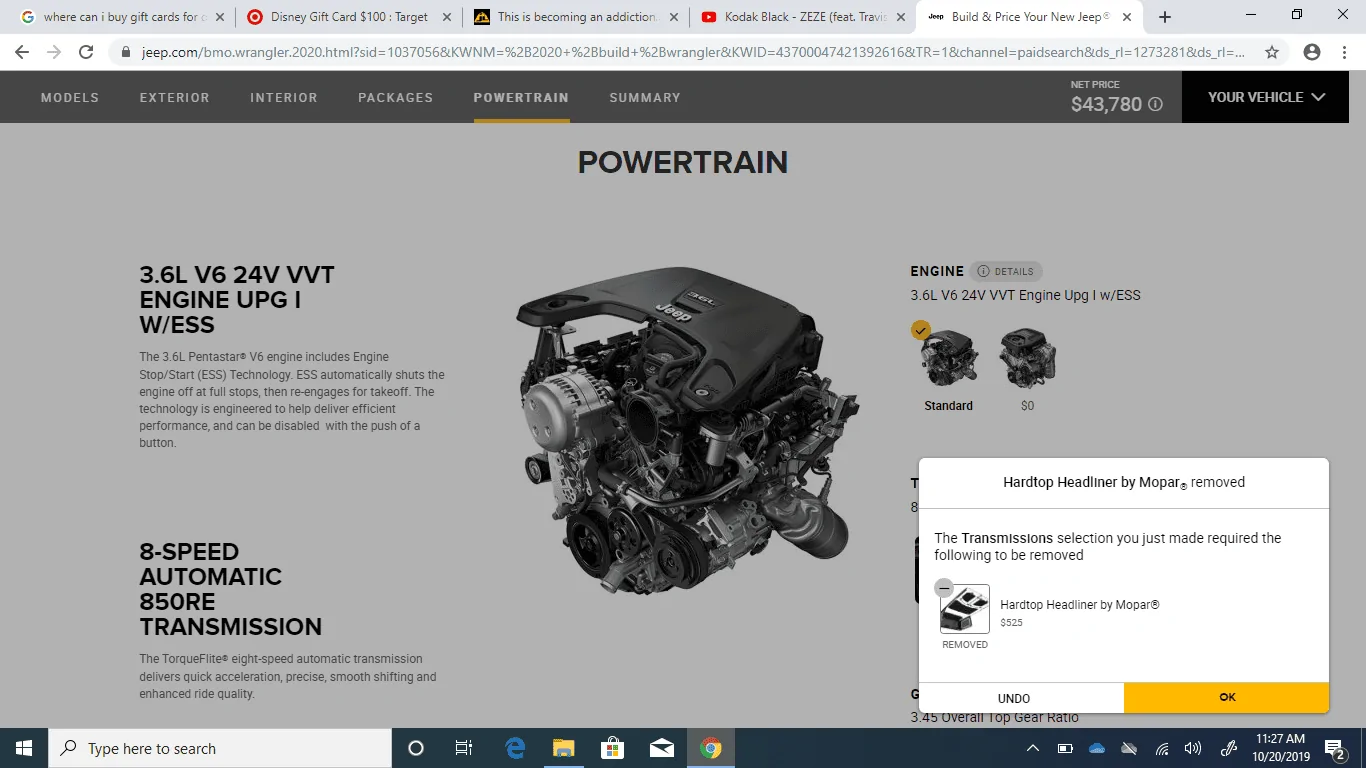Viewport: 1366px width, 768px height.
Task: Open the Windows Start menu
Action: tap(23, 748)
